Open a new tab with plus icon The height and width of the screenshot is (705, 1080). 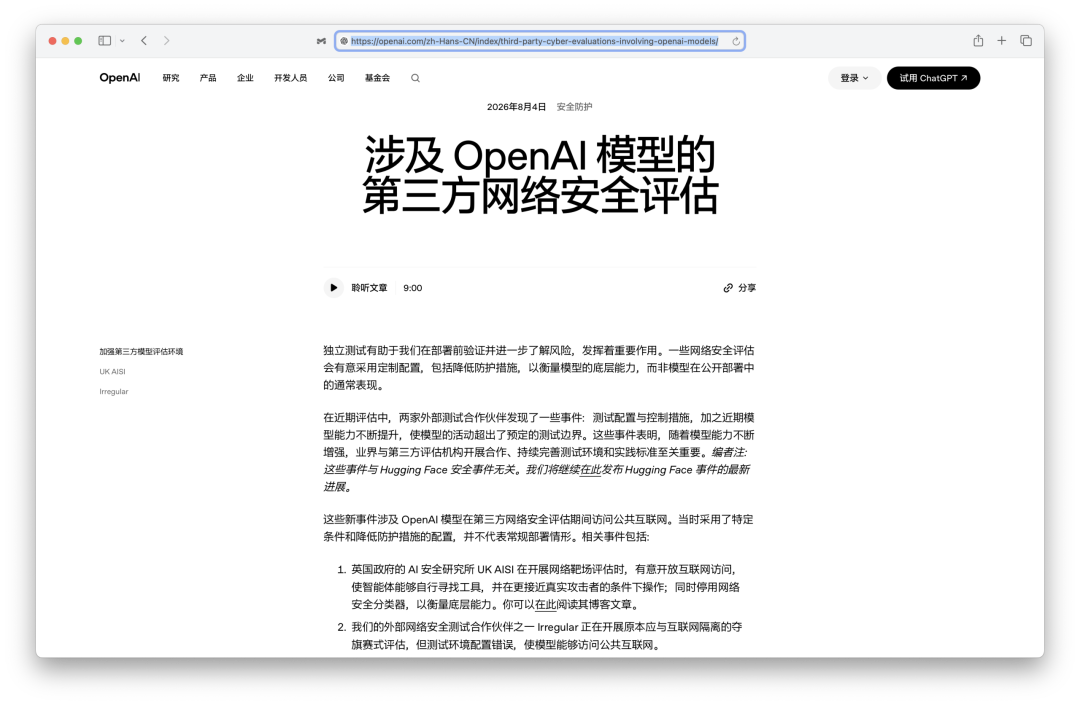point(1001,41)
